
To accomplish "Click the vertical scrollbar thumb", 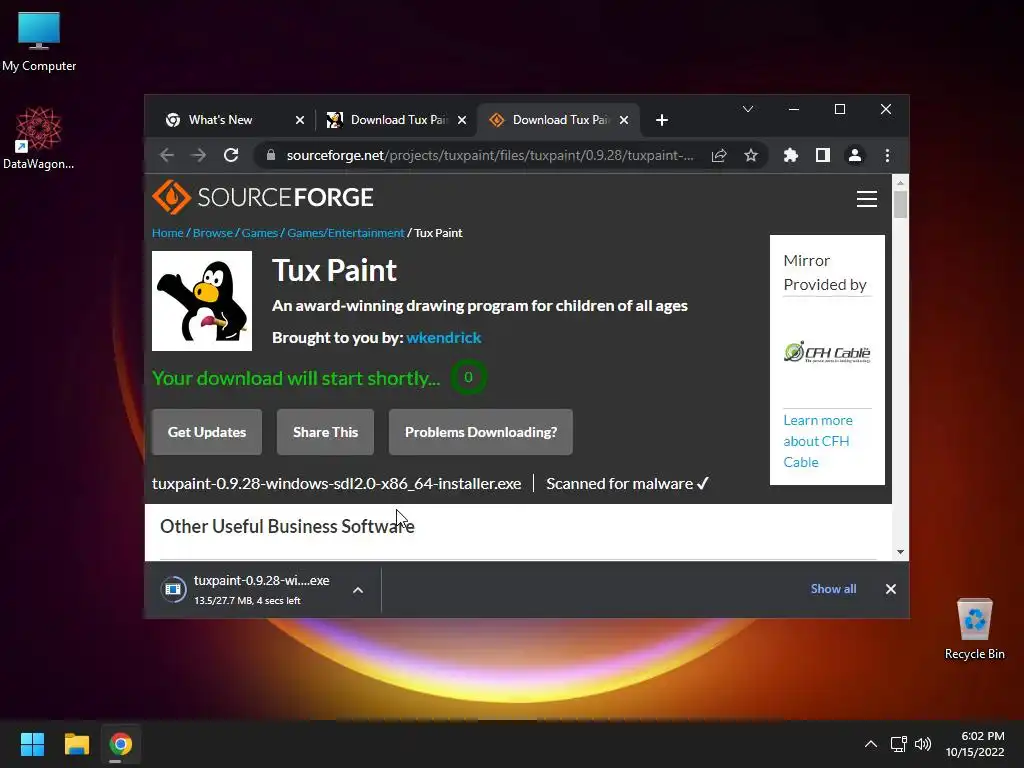I will click(x=901, y=204).
